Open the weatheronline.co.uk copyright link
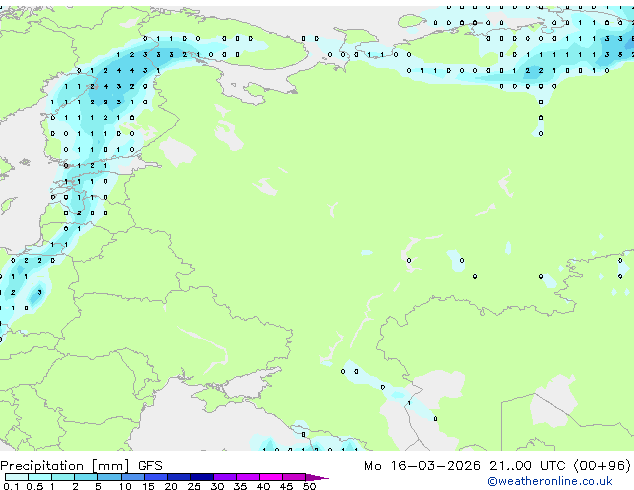The image size is (634, 490). pos(549,481)
